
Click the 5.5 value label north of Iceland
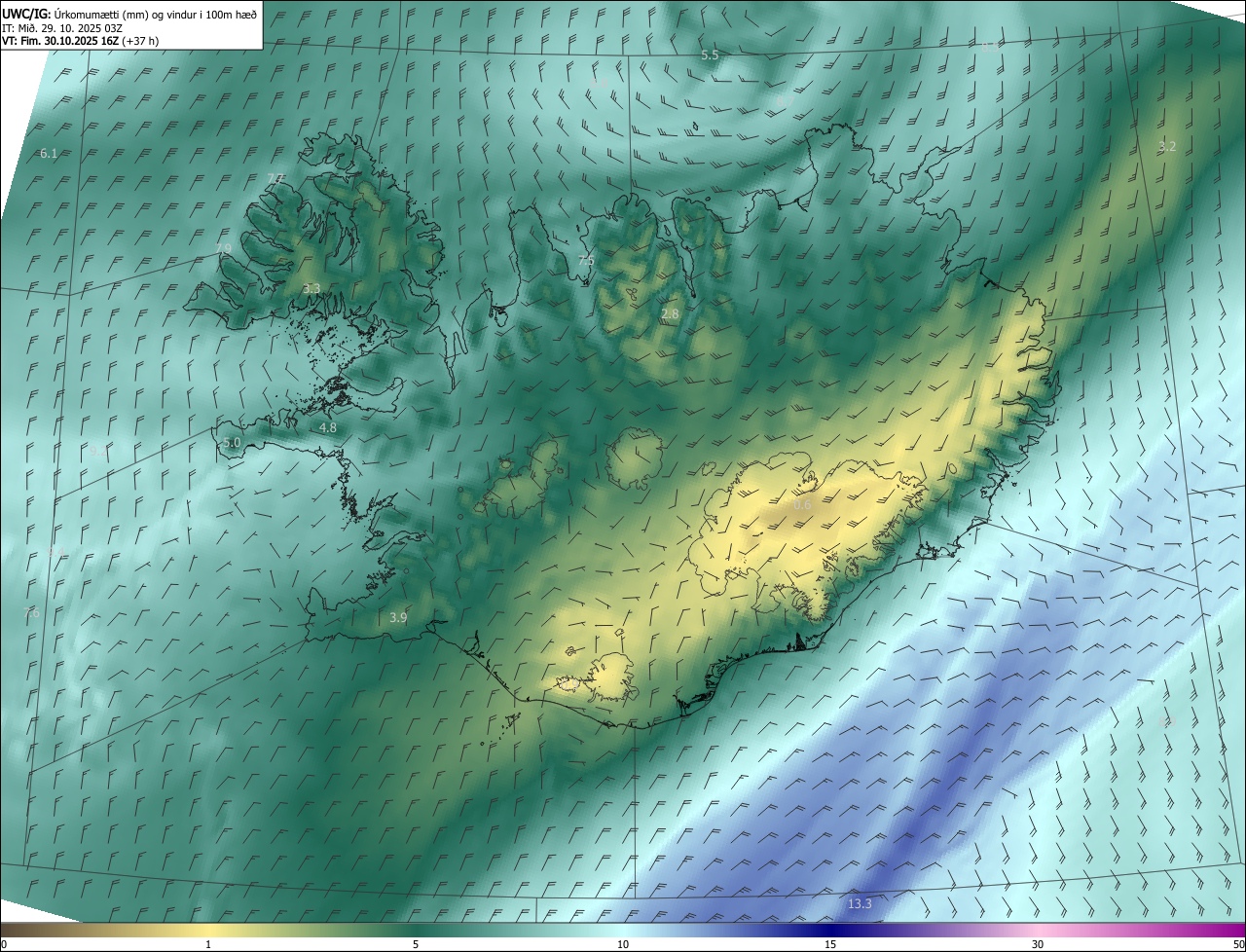pos(710,55)
